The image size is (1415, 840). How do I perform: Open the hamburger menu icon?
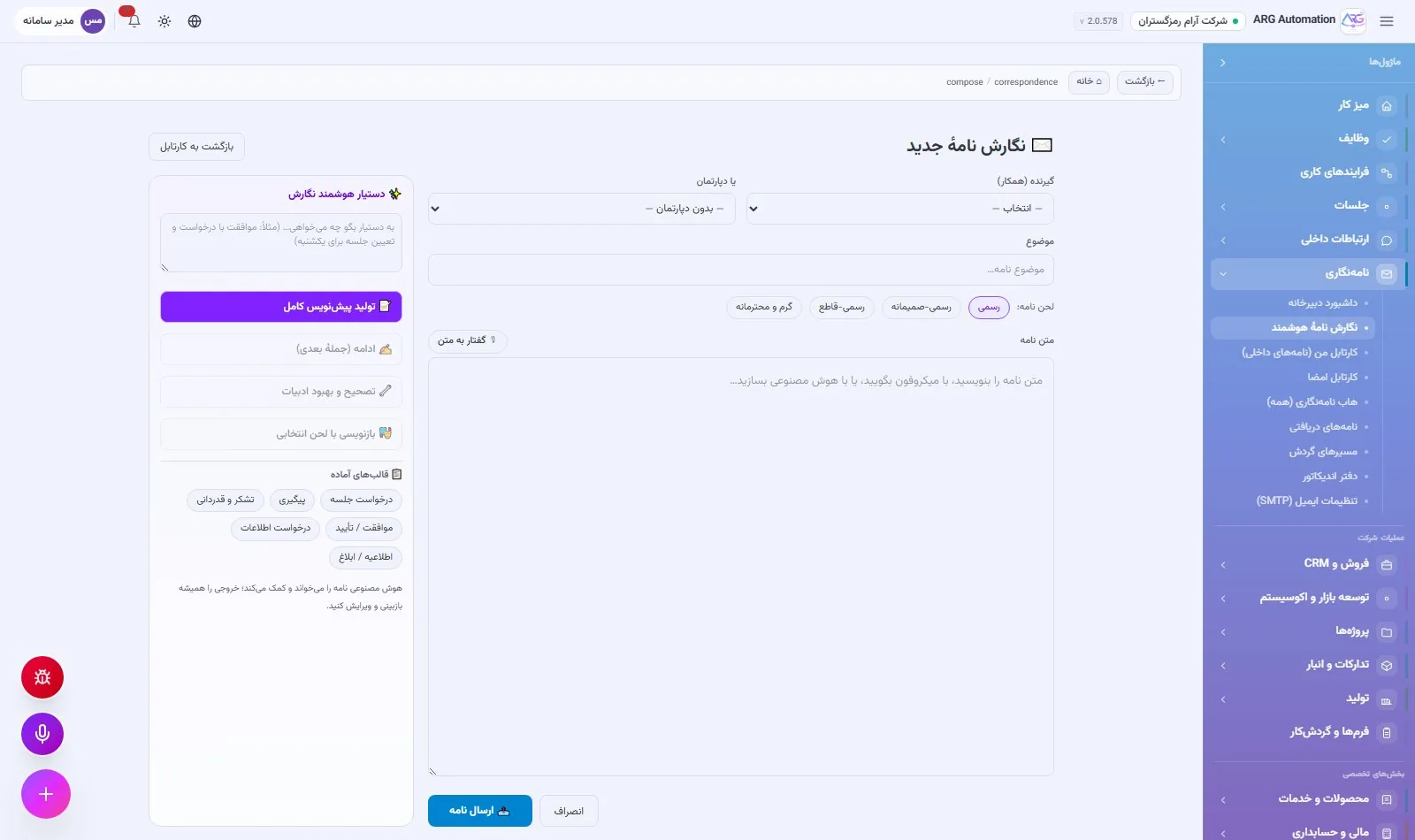[1386, 21]
